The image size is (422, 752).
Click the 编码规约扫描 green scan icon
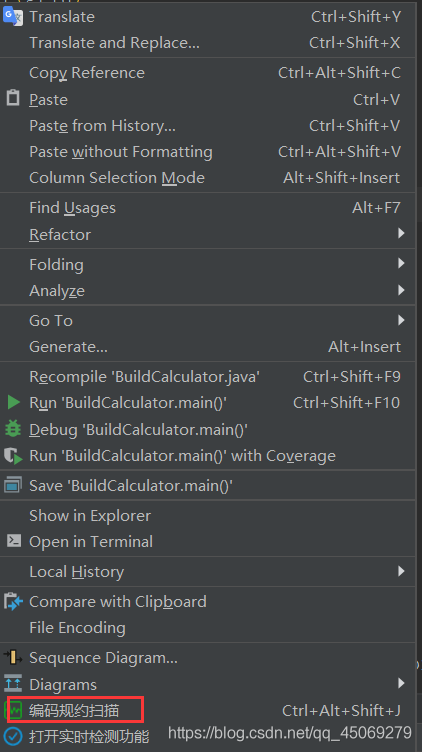(14, 710)
